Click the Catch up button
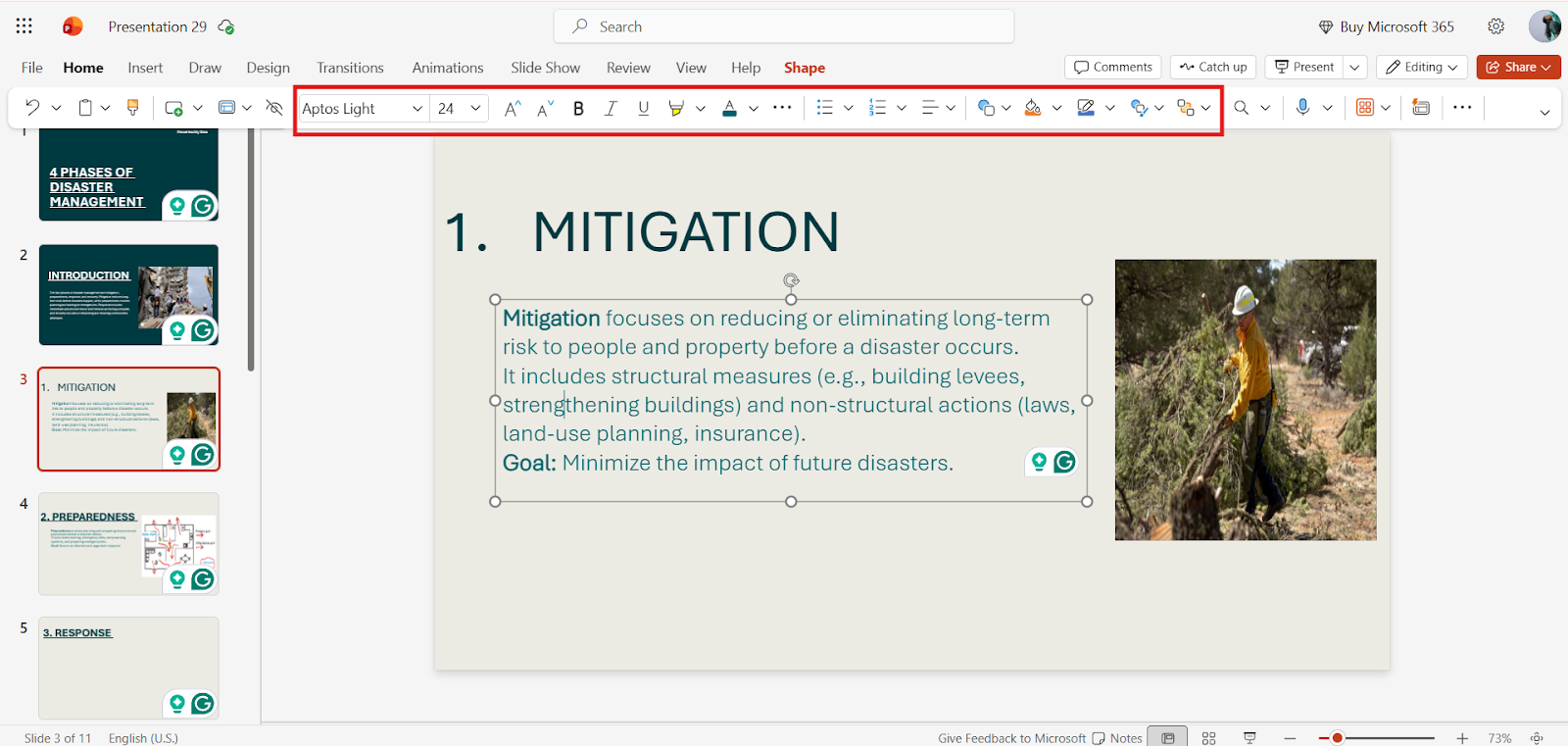 (x=1213, y=67)
